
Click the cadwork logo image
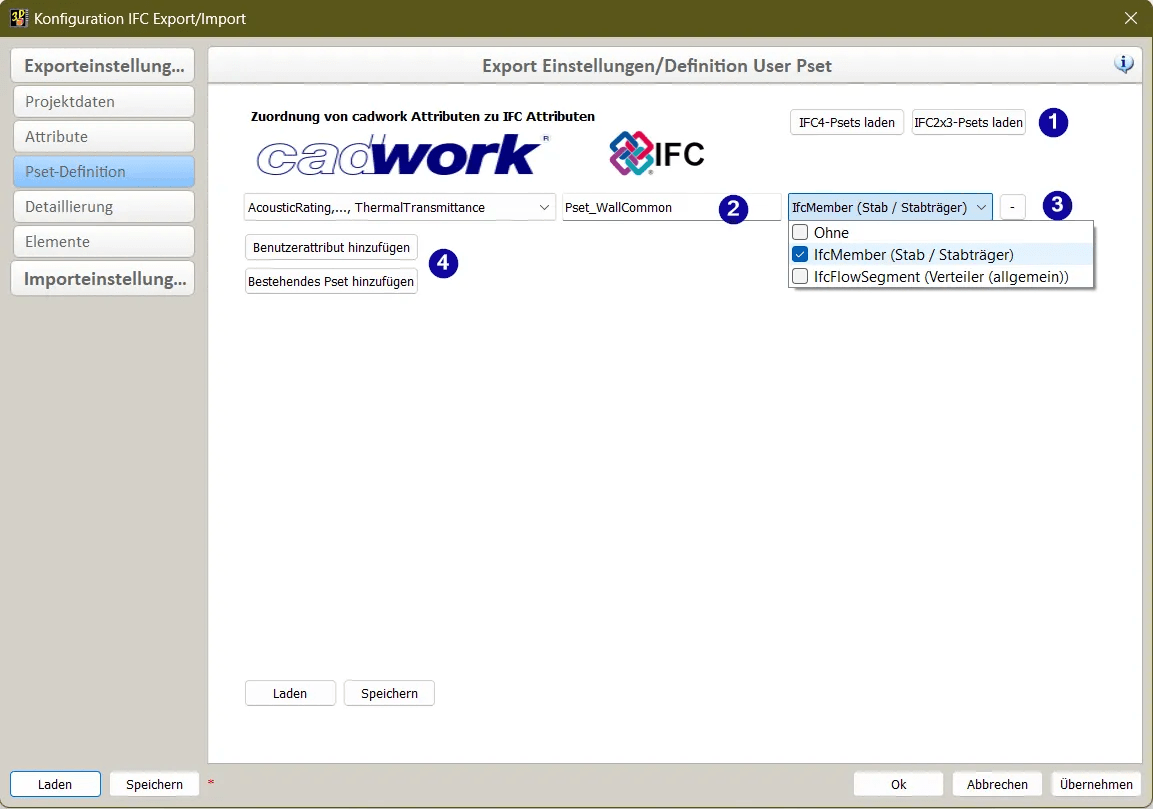401,155
